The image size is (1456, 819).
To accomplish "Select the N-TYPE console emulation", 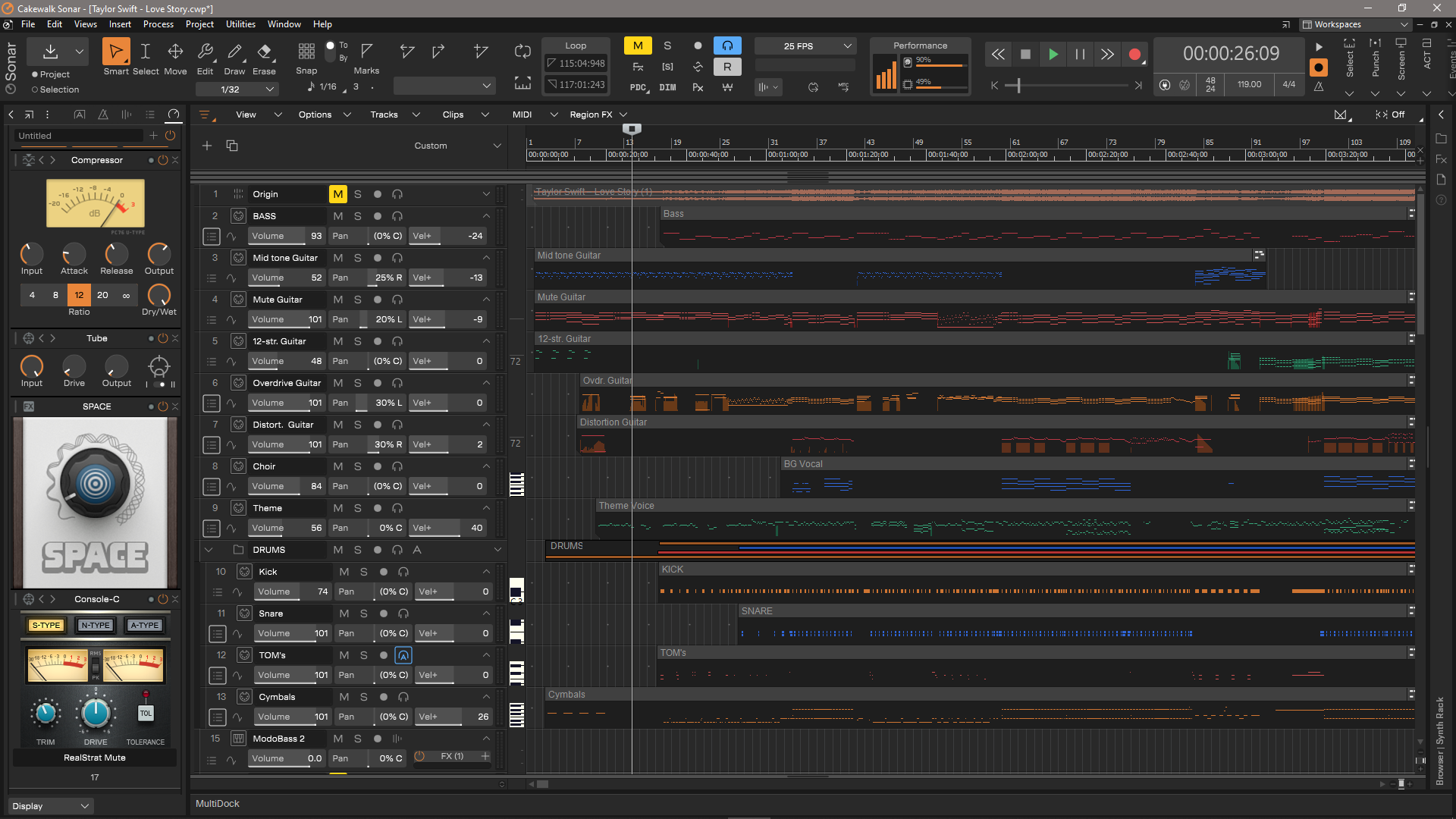I will [96, 625].
